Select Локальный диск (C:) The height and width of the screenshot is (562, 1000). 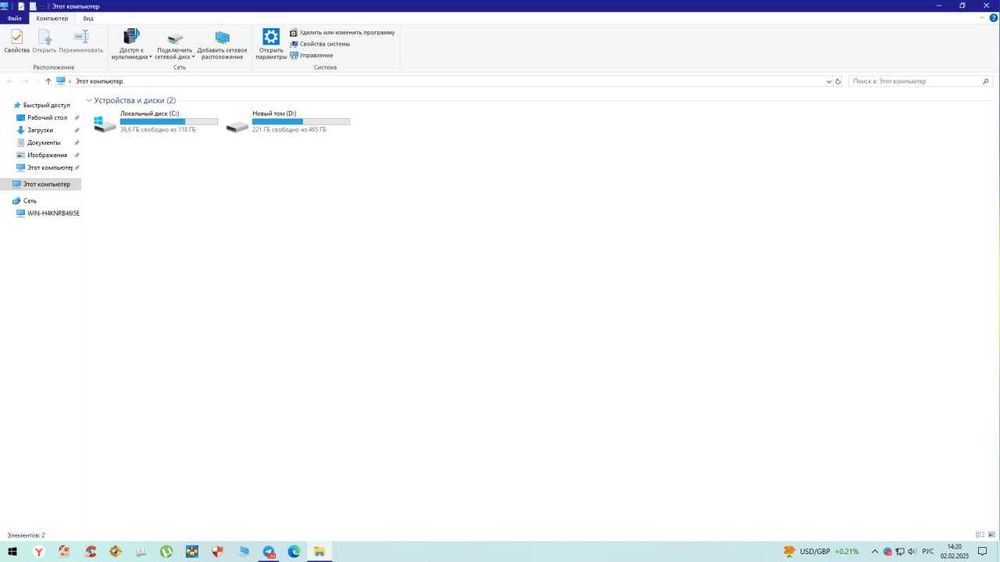[156, 121]
